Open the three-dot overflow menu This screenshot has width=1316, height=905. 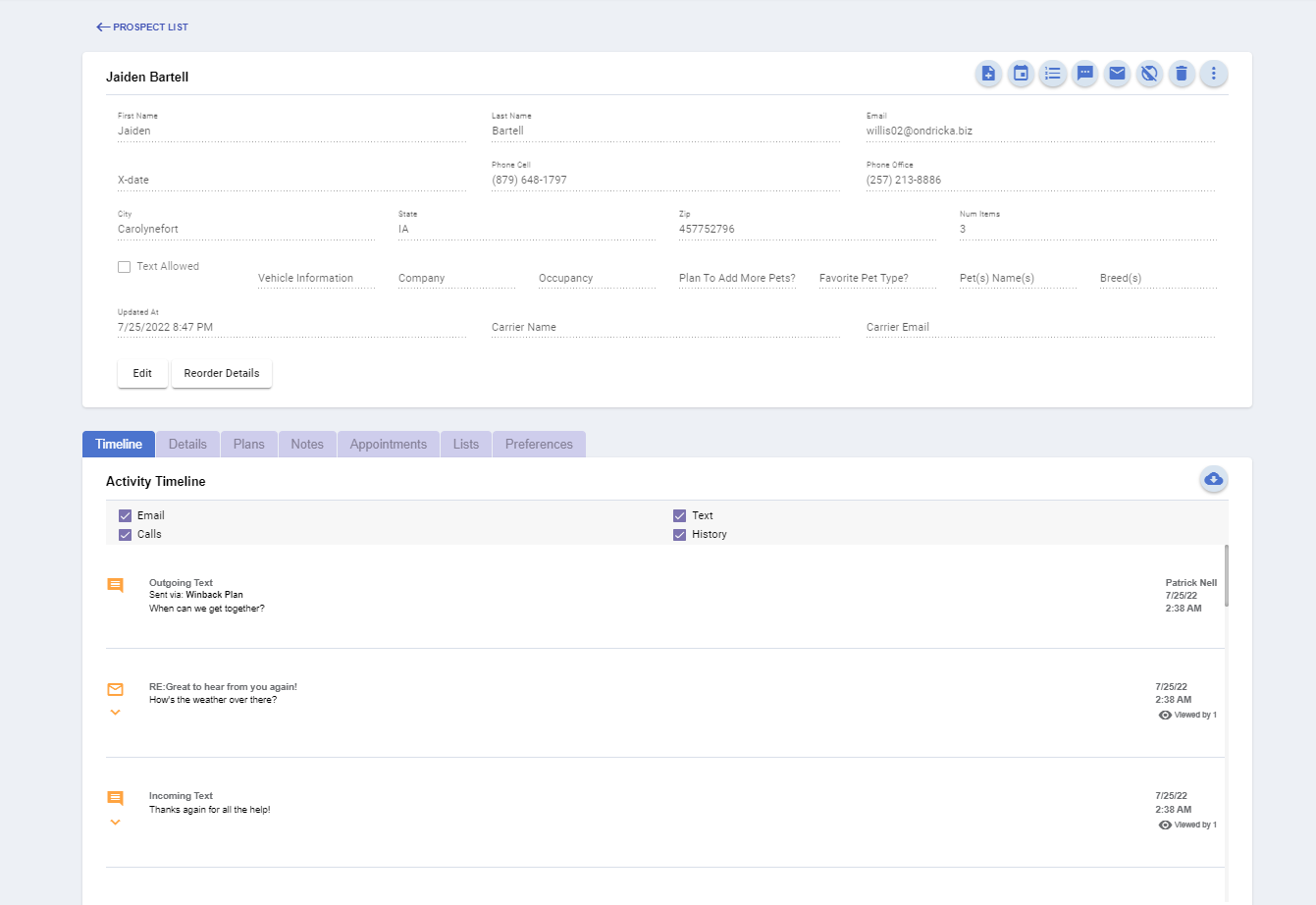tap(1214, 74)
